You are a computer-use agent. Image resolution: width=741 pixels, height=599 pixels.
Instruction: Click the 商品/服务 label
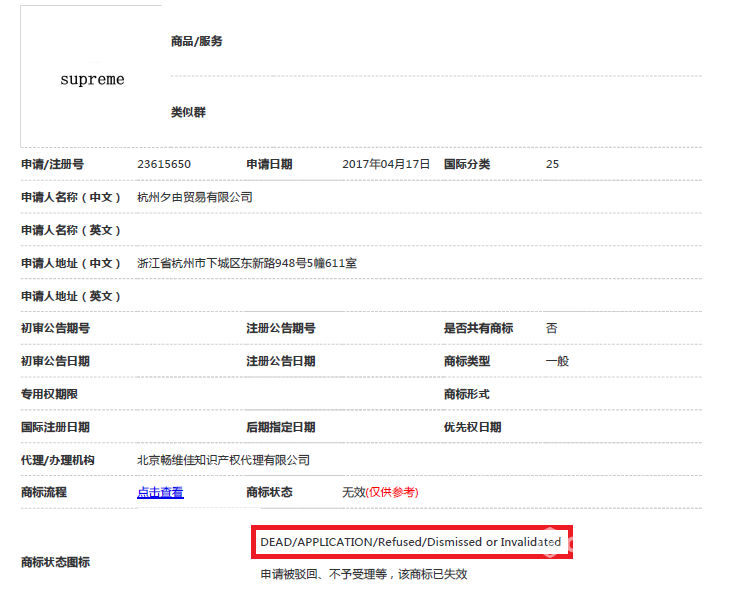pyautogui.click(x=197, y=41)
